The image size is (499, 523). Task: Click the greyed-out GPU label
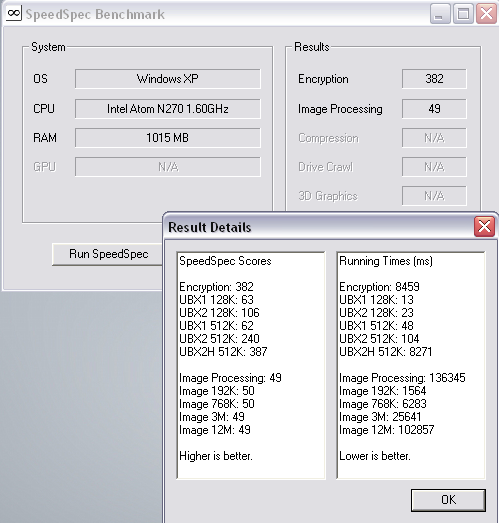(44, 167)
